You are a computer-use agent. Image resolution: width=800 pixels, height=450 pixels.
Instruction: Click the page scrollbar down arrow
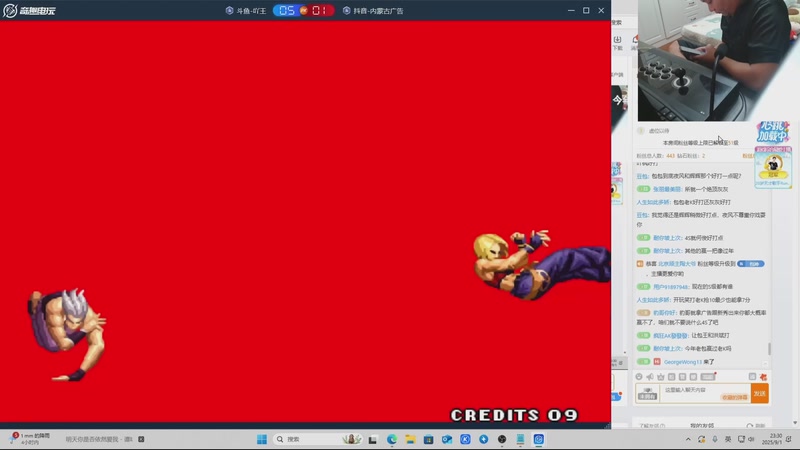(x=795, y=422)
